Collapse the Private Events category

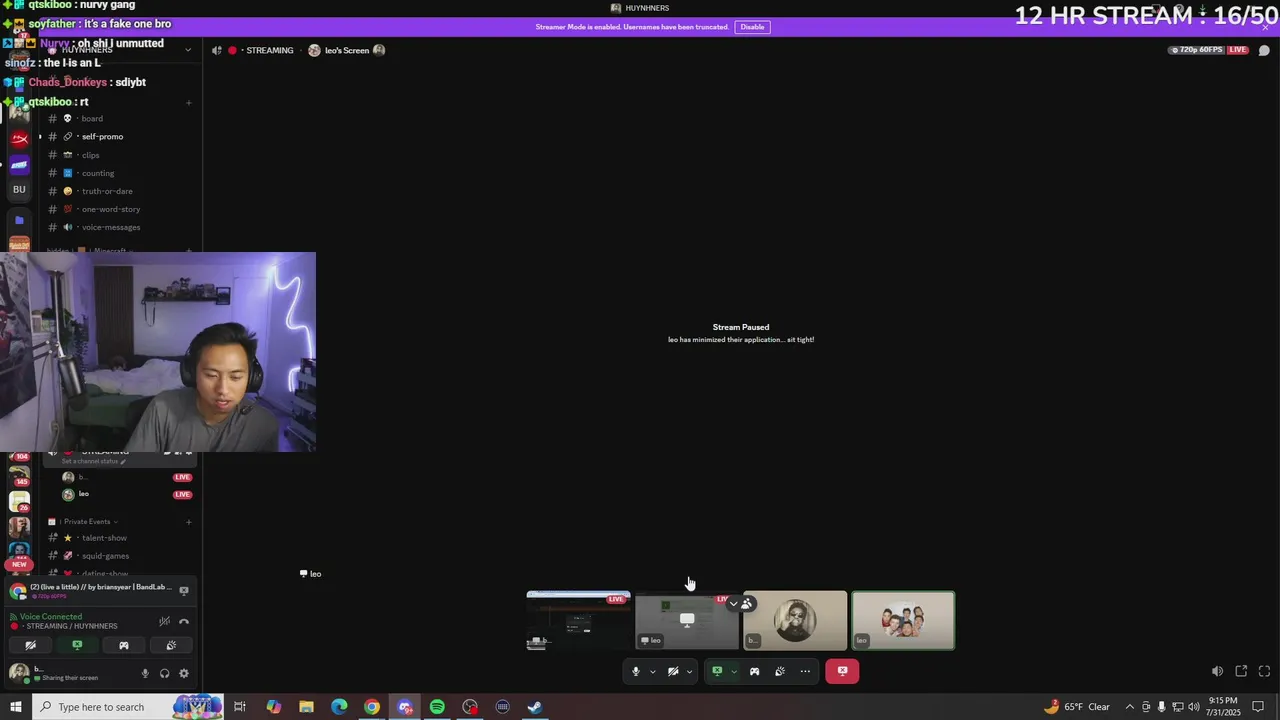(88, 521)
